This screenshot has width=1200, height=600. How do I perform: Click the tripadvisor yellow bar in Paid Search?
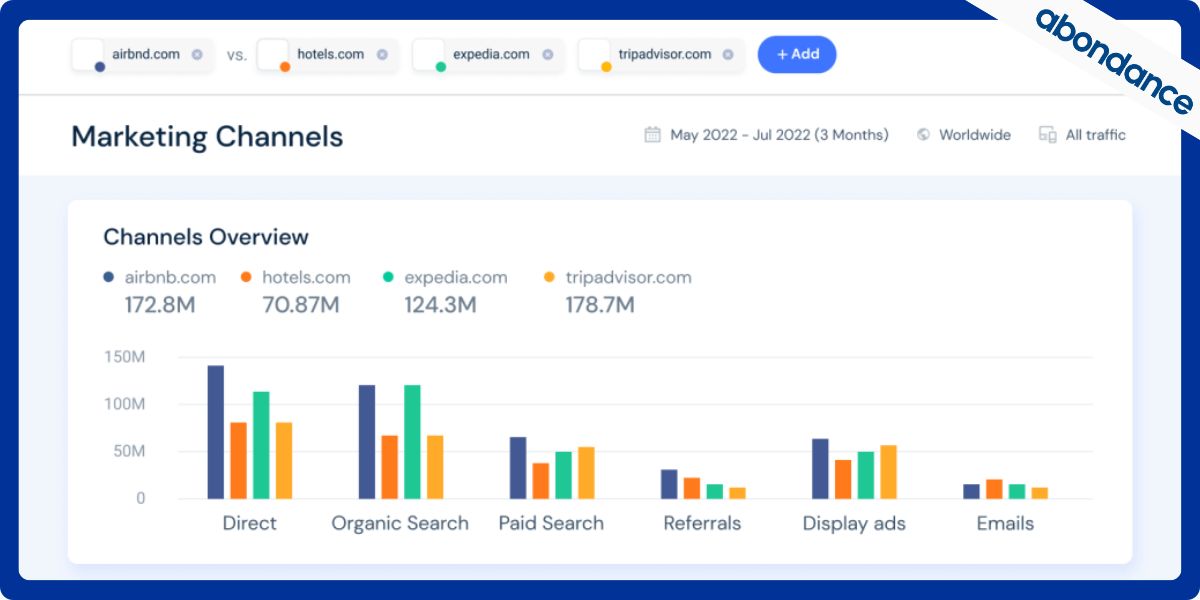click(586, 472)
